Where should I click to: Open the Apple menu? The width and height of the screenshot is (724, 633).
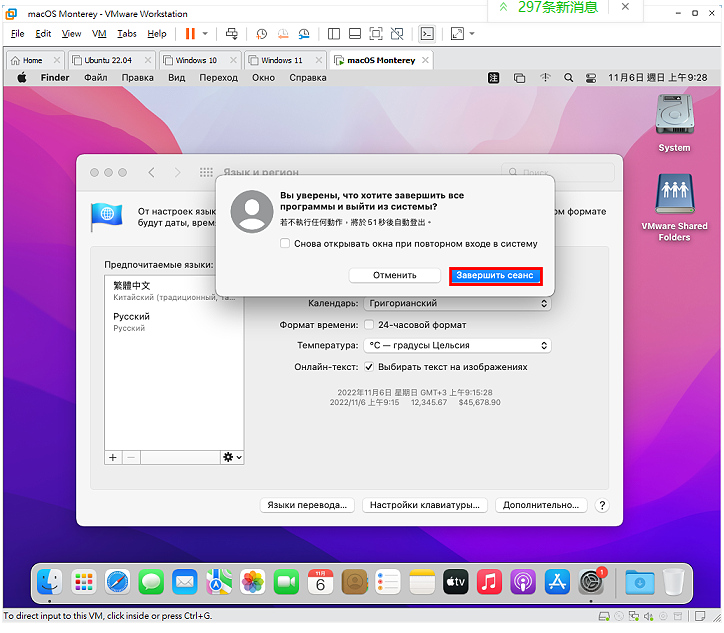click(22, 78)
